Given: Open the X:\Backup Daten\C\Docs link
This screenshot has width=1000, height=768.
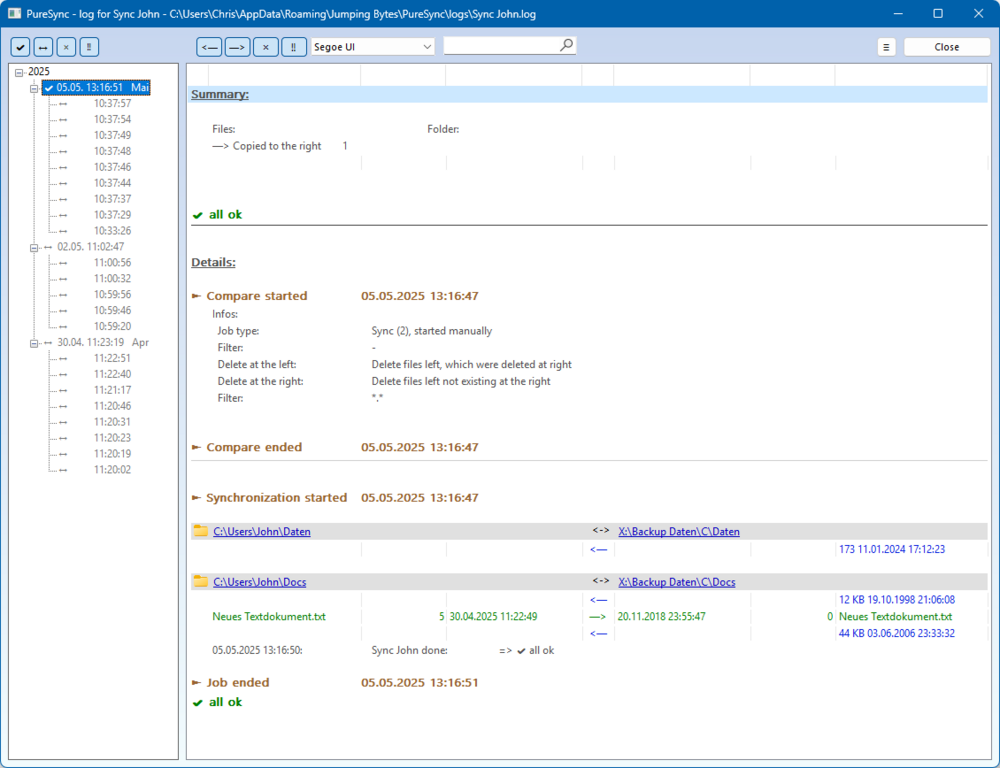Looking at the screenshot, I should (x=677, y=582).
